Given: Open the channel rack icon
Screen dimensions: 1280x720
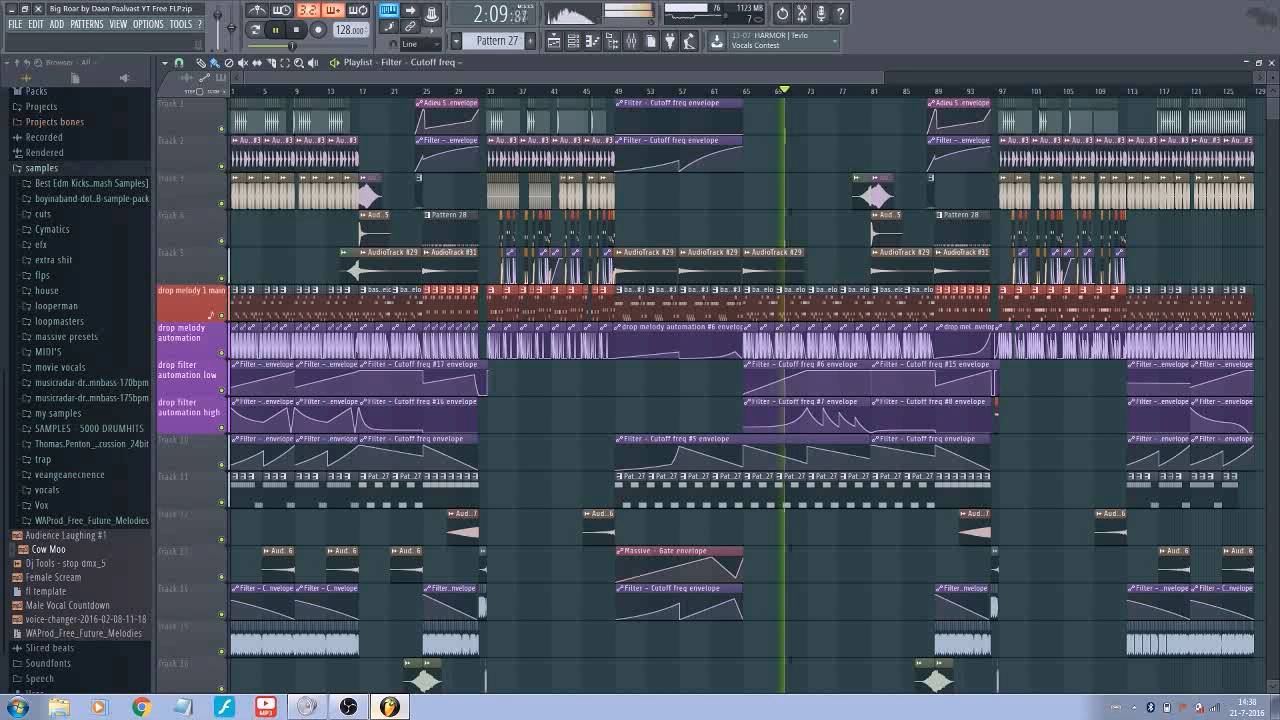Looking at the screenshot, I should point(573,41).
